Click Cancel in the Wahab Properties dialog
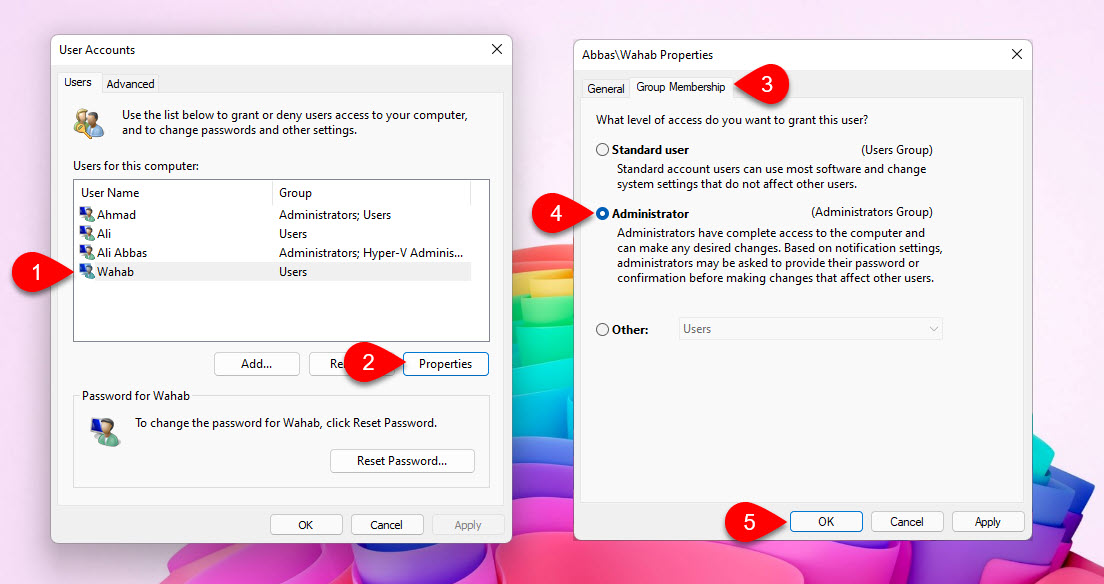This screenshot has height=584, width=1104. coord(907,522)
